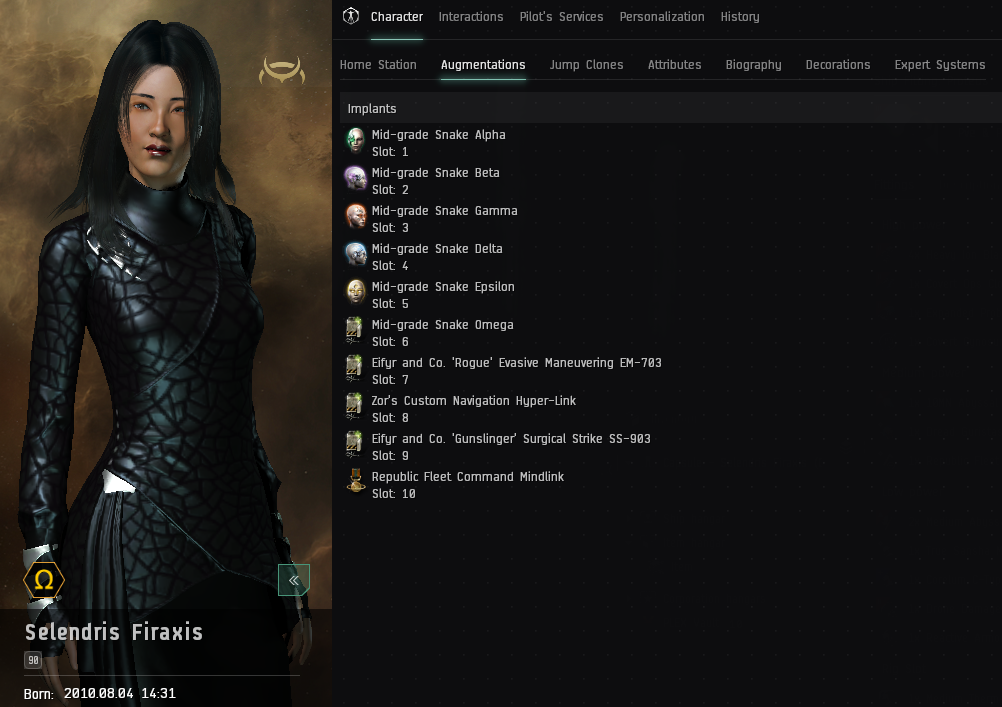1002x707 pixels.
Task: Click the Selendris Firaxis character name
Action: [114, 632]
